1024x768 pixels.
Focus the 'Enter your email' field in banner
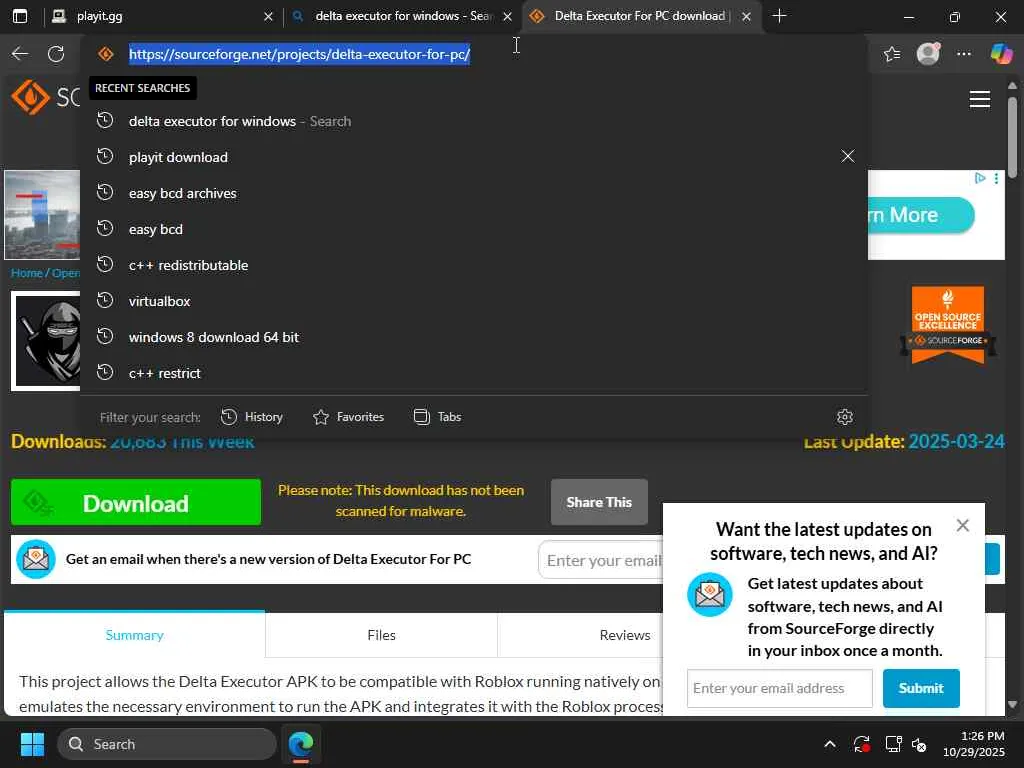click(601, 560)
